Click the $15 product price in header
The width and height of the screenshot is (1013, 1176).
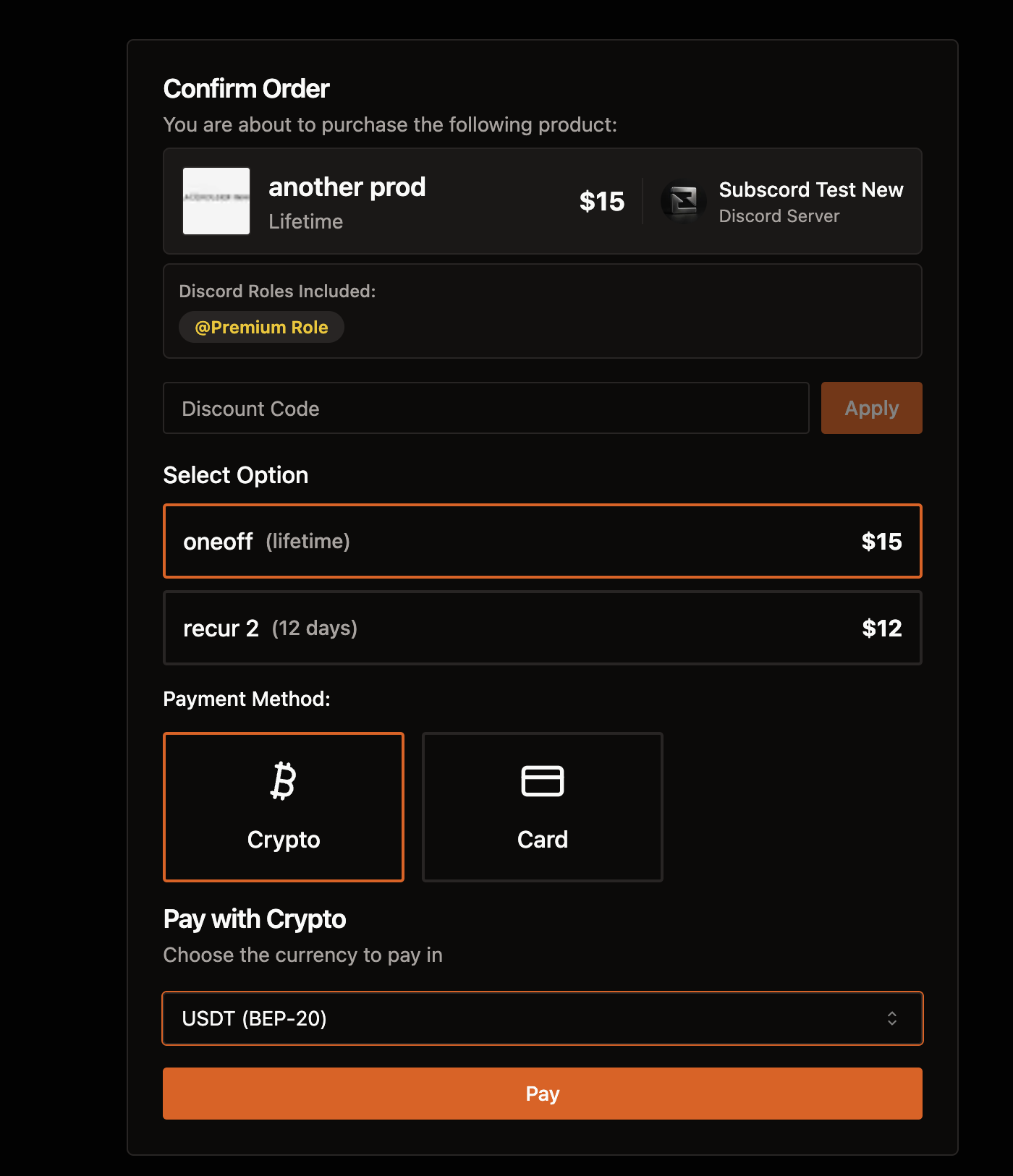click(x=602, y=201)
